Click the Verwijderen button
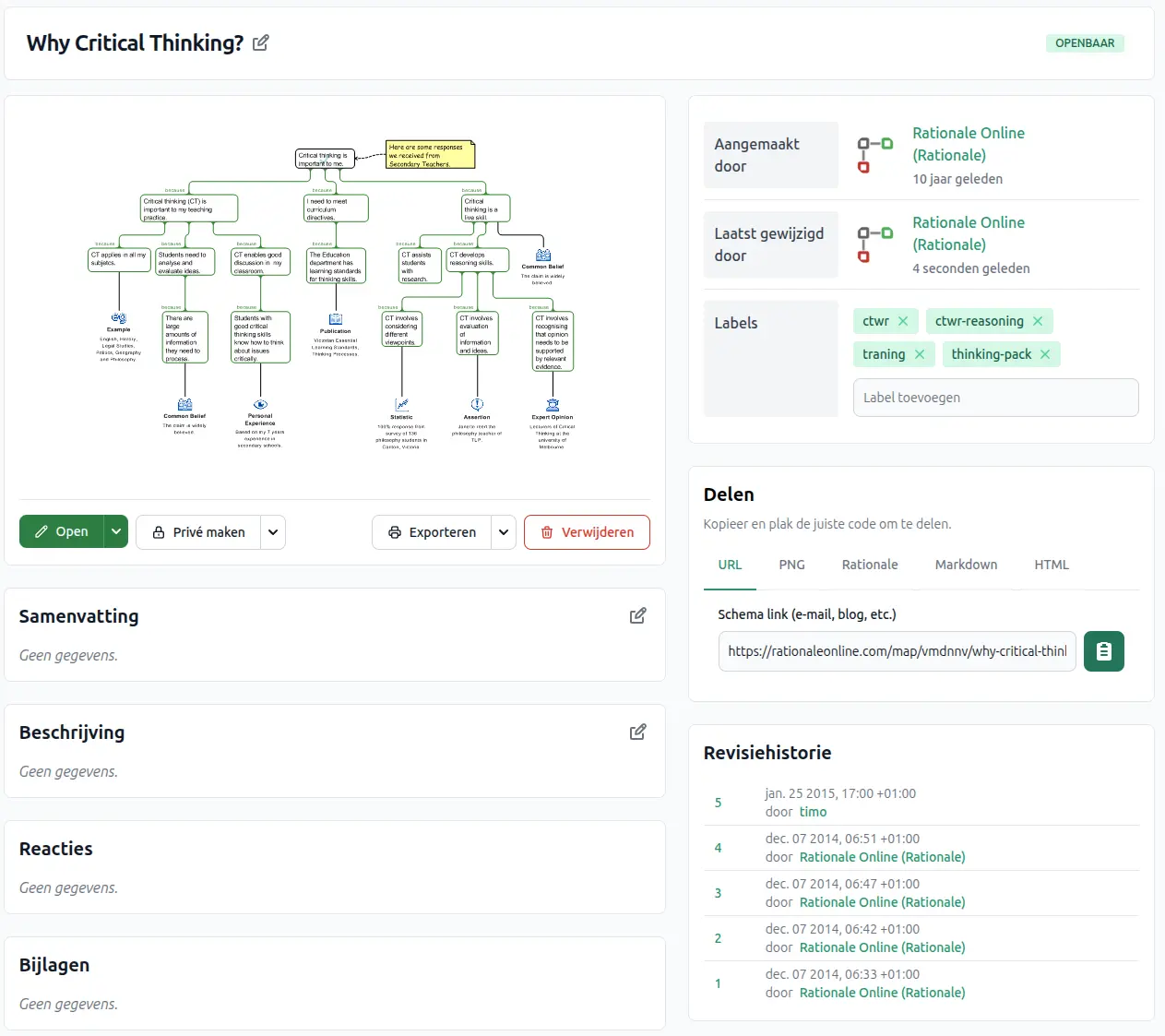The image size is (1165, 1036). 587,532
